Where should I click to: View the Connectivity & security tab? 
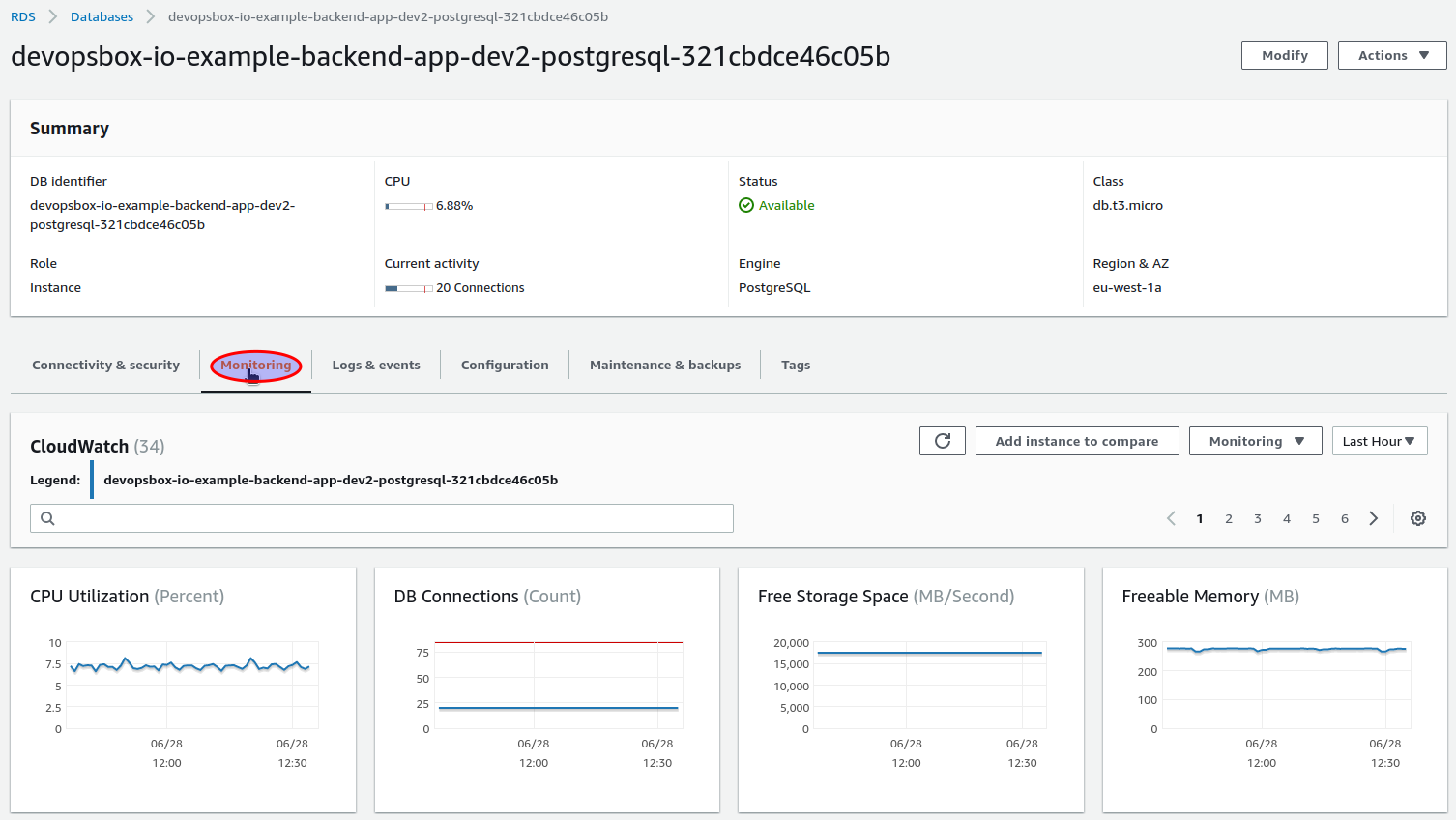pos(105,365)
